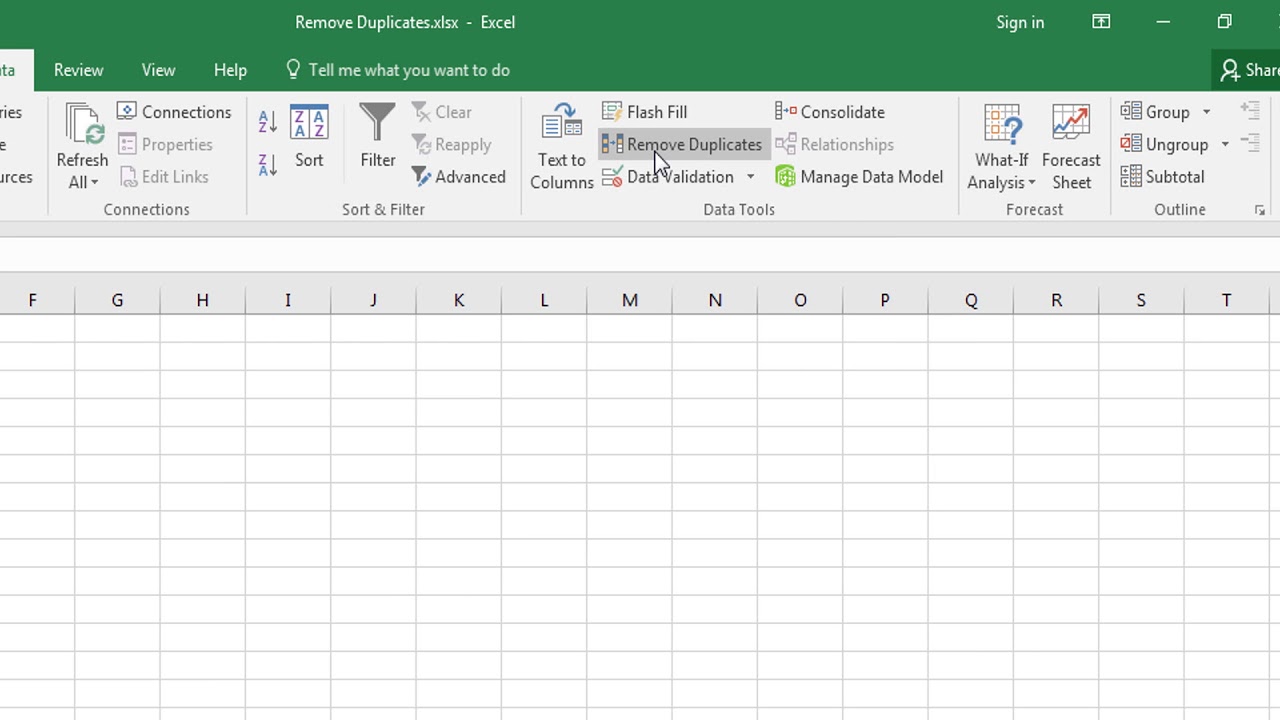Click the Subtotal button
Image resolution: width=1280 pixels, height=720 pixels.
pos(1162,177)
